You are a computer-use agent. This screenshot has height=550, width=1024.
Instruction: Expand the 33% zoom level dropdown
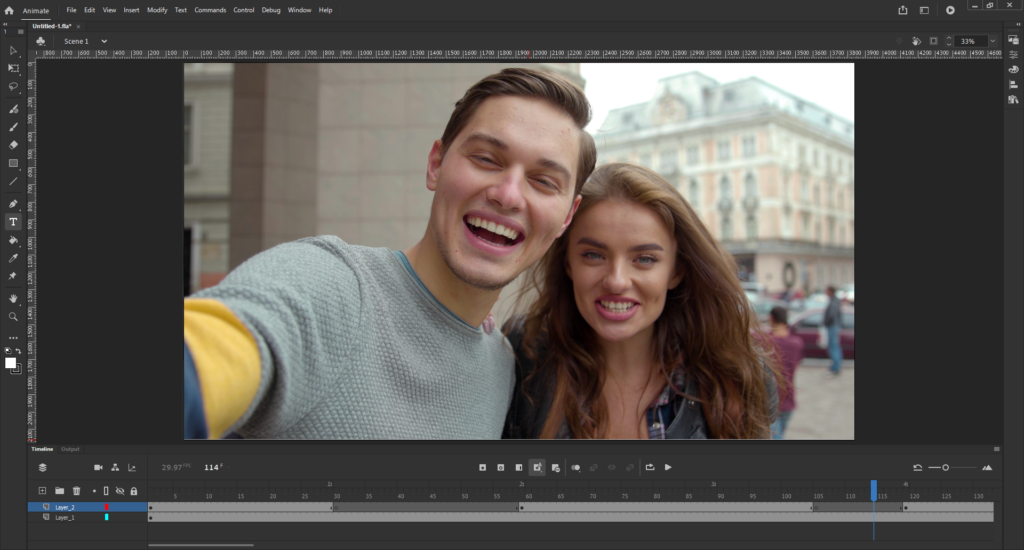click(x=992, y=41)
